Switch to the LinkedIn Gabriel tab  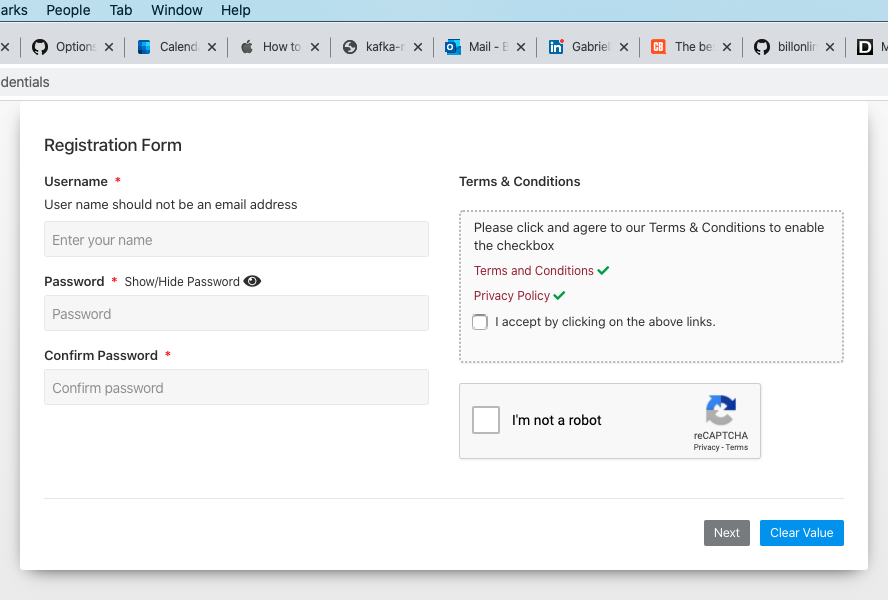[x=582, y=47]
